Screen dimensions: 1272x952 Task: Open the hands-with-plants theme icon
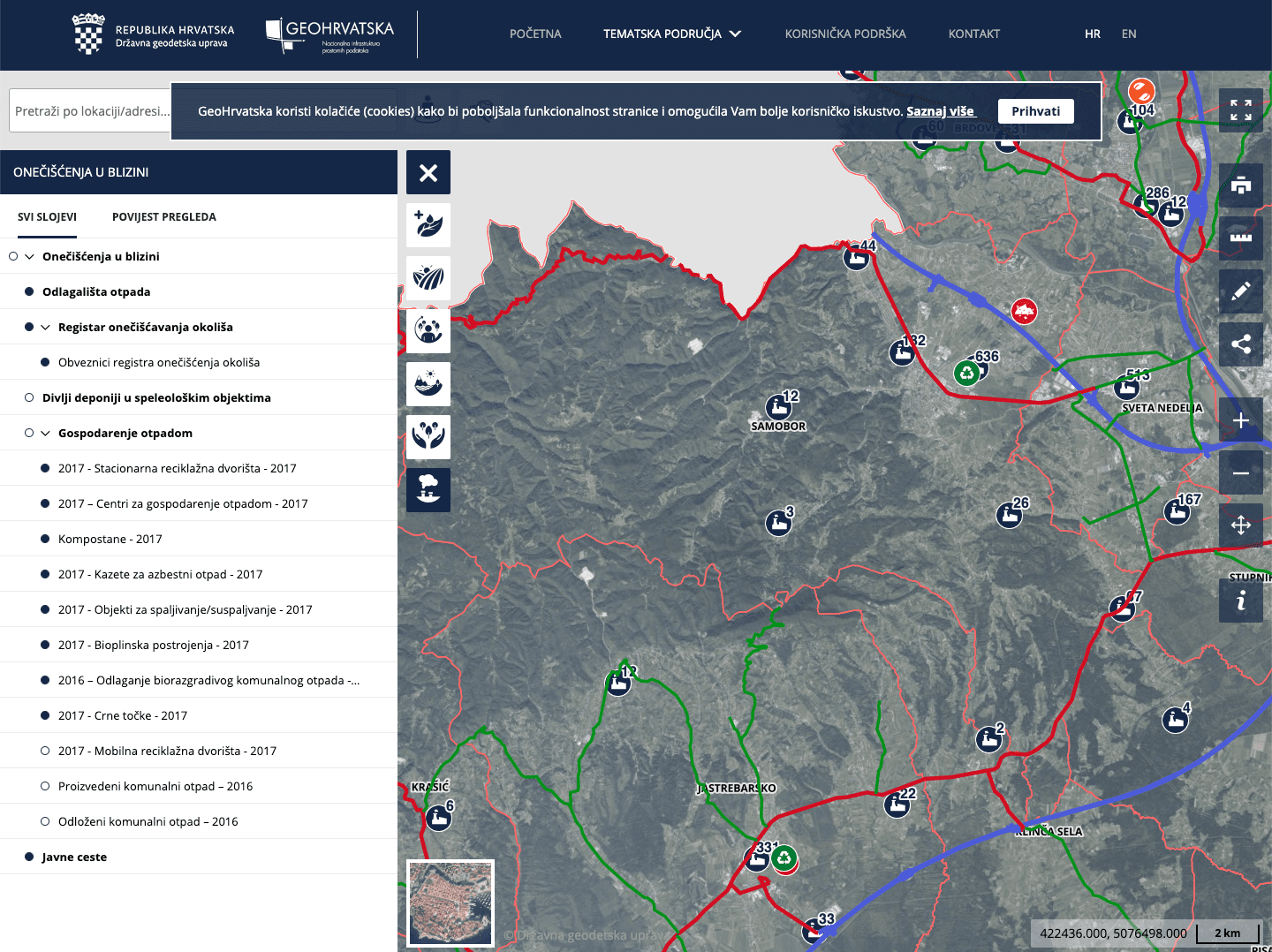coord(428,437)
